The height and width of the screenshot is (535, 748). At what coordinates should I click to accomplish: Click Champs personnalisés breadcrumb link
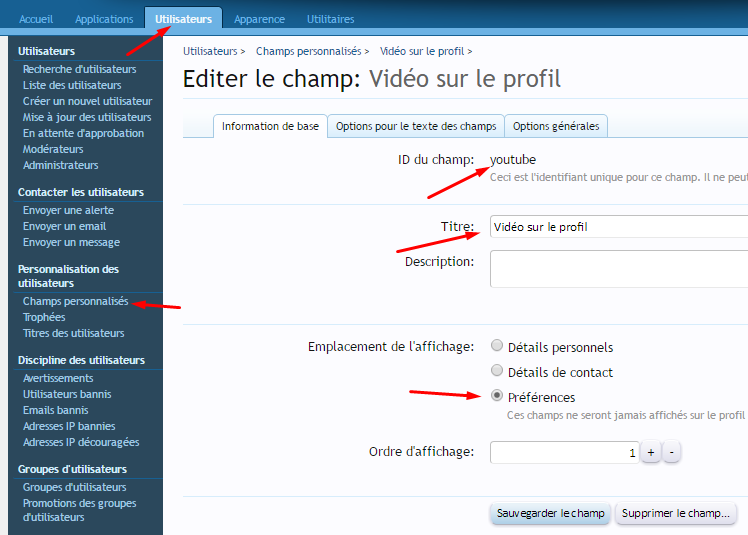click(x=308, y=51)
